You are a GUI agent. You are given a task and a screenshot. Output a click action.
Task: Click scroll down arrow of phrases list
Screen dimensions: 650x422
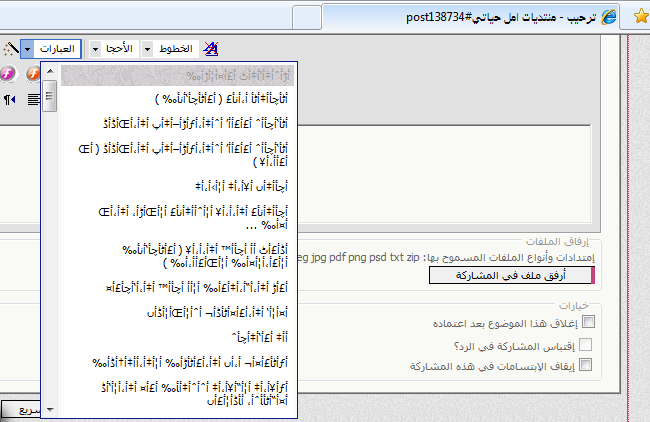coord(49,409)
